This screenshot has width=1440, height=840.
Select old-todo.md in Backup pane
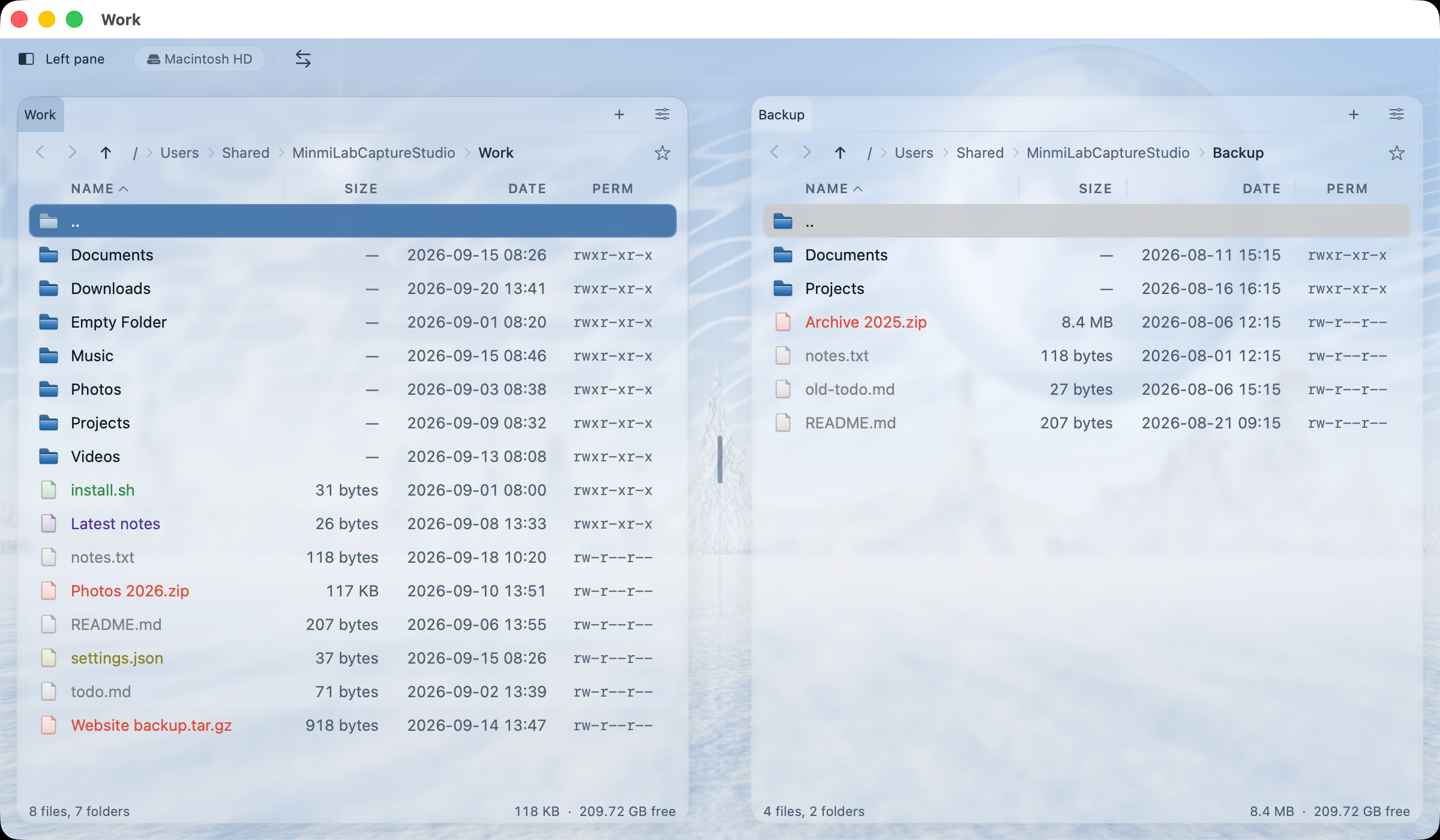1087,389
